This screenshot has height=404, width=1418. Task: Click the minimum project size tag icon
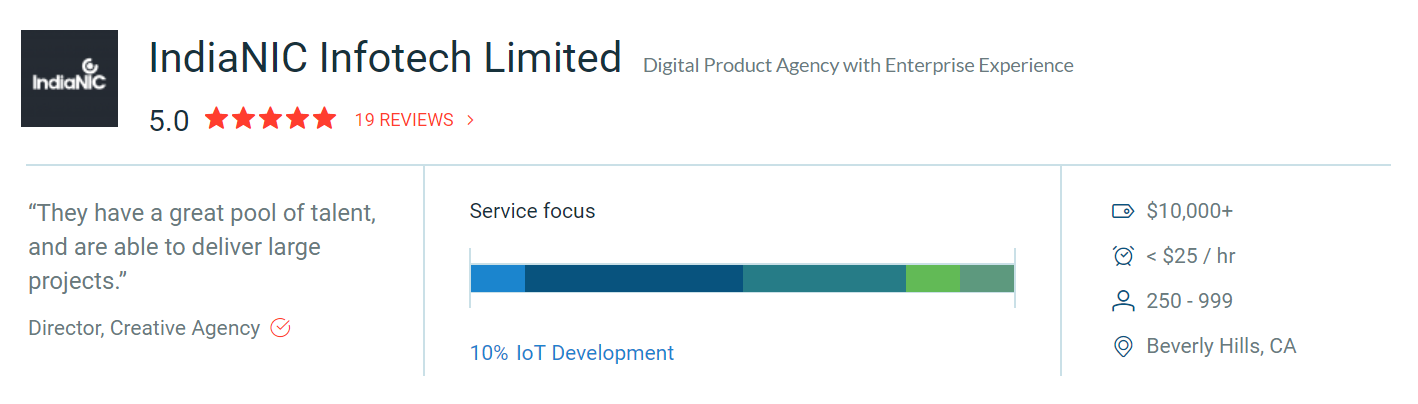(x=1122, y=211)
